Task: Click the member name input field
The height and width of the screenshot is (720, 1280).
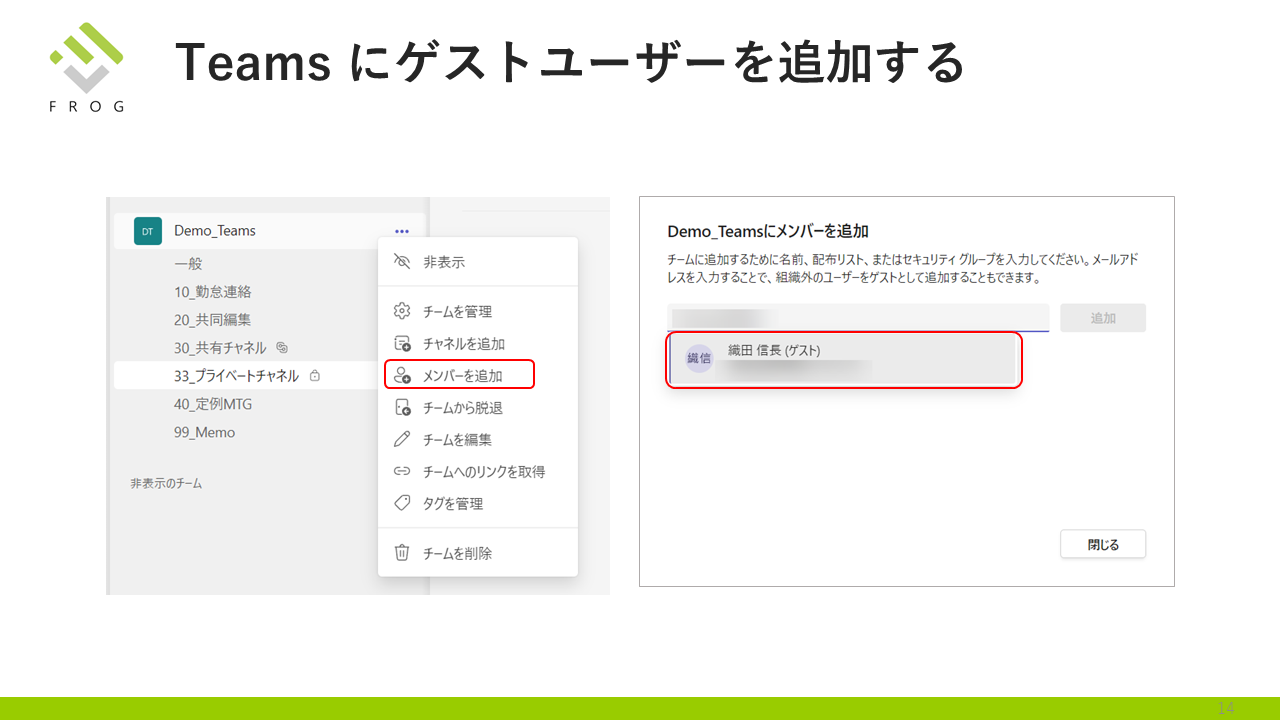Action: 858,318
